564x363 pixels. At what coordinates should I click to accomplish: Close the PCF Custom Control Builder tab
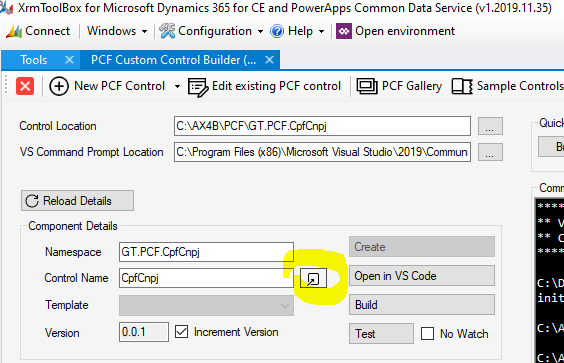[269, 60]
